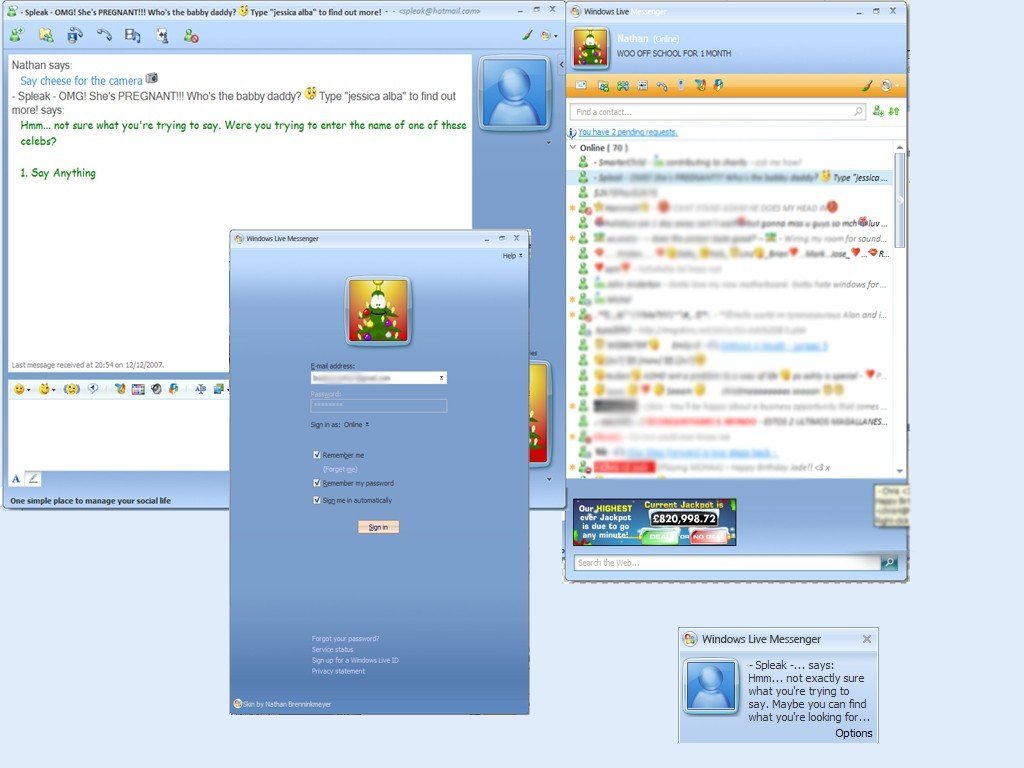Click the contact's blue display picture in chat
The height and width of the screenshot is (768, 1024).
point(515,93)
